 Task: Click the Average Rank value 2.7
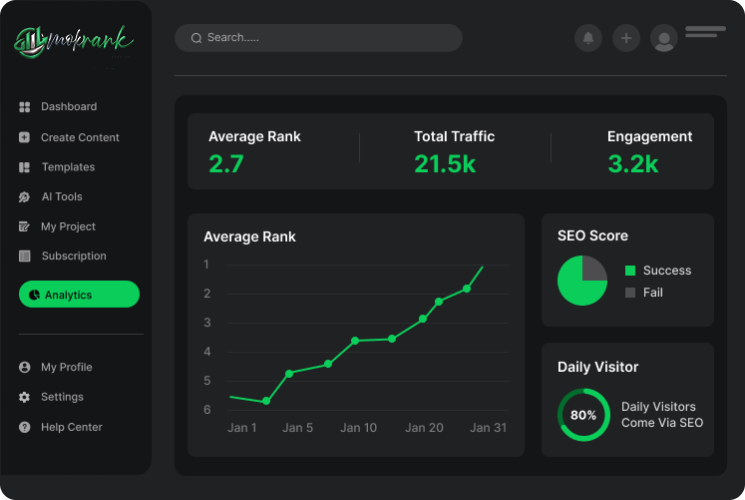click(x=226, y=164)
